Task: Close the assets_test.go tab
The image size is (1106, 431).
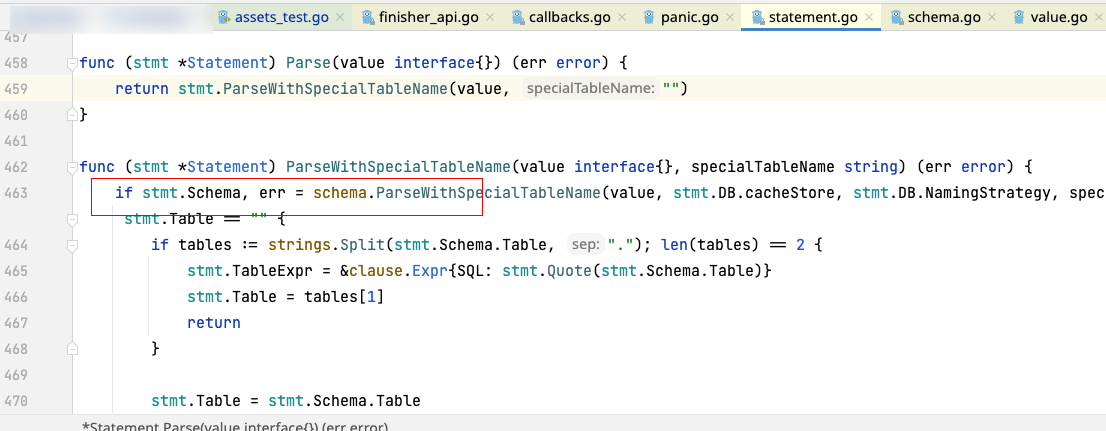Action: tap(340, 18)
